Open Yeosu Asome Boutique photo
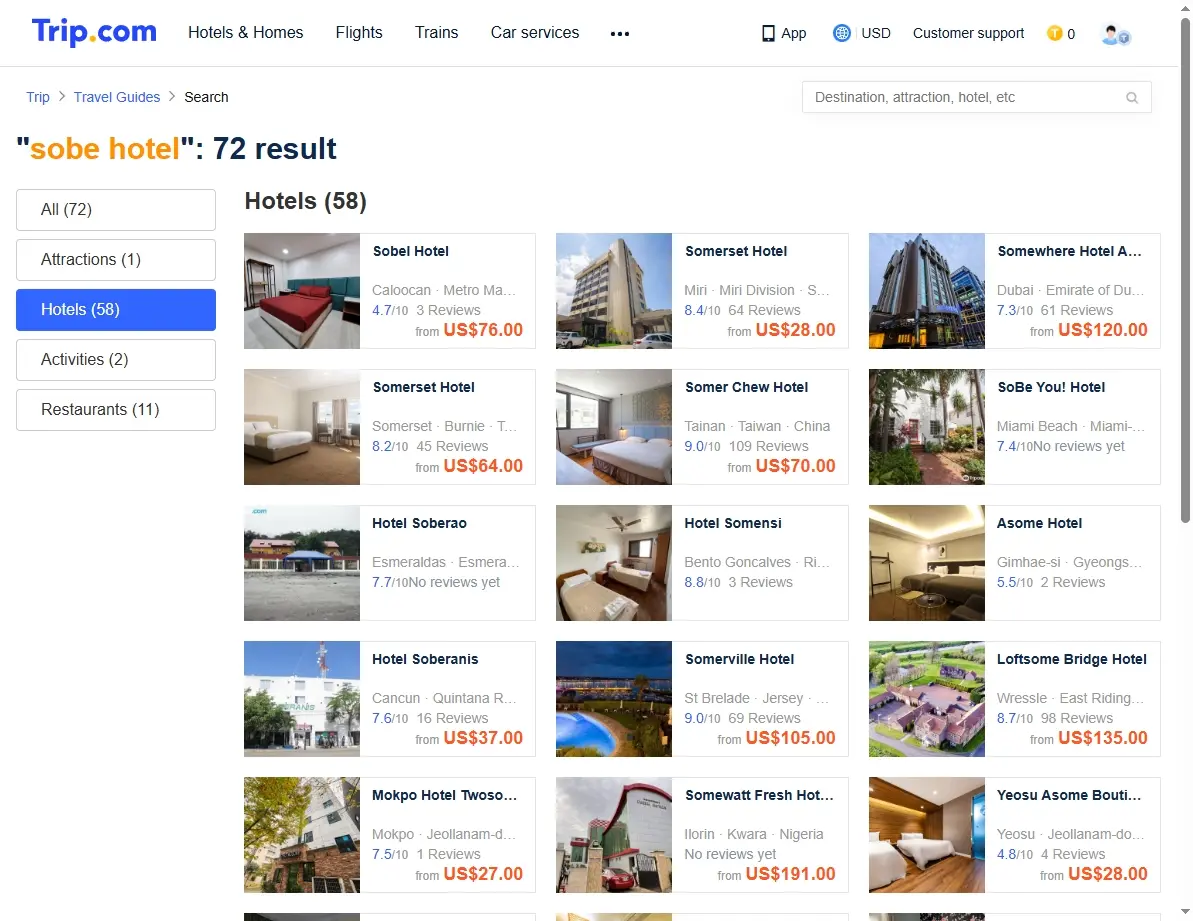1193x921 pixels. point(927,835)
